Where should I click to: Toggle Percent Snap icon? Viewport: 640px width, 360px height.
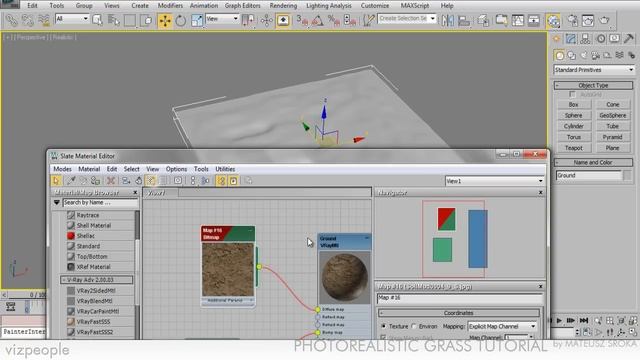[333, 20]
